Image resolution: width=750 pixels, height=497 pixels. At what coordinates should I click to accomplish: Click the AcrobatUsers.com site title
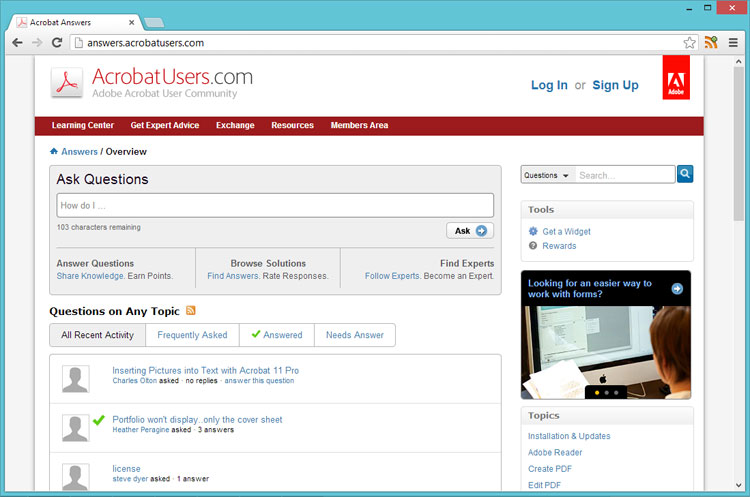[x=172, y=77]
